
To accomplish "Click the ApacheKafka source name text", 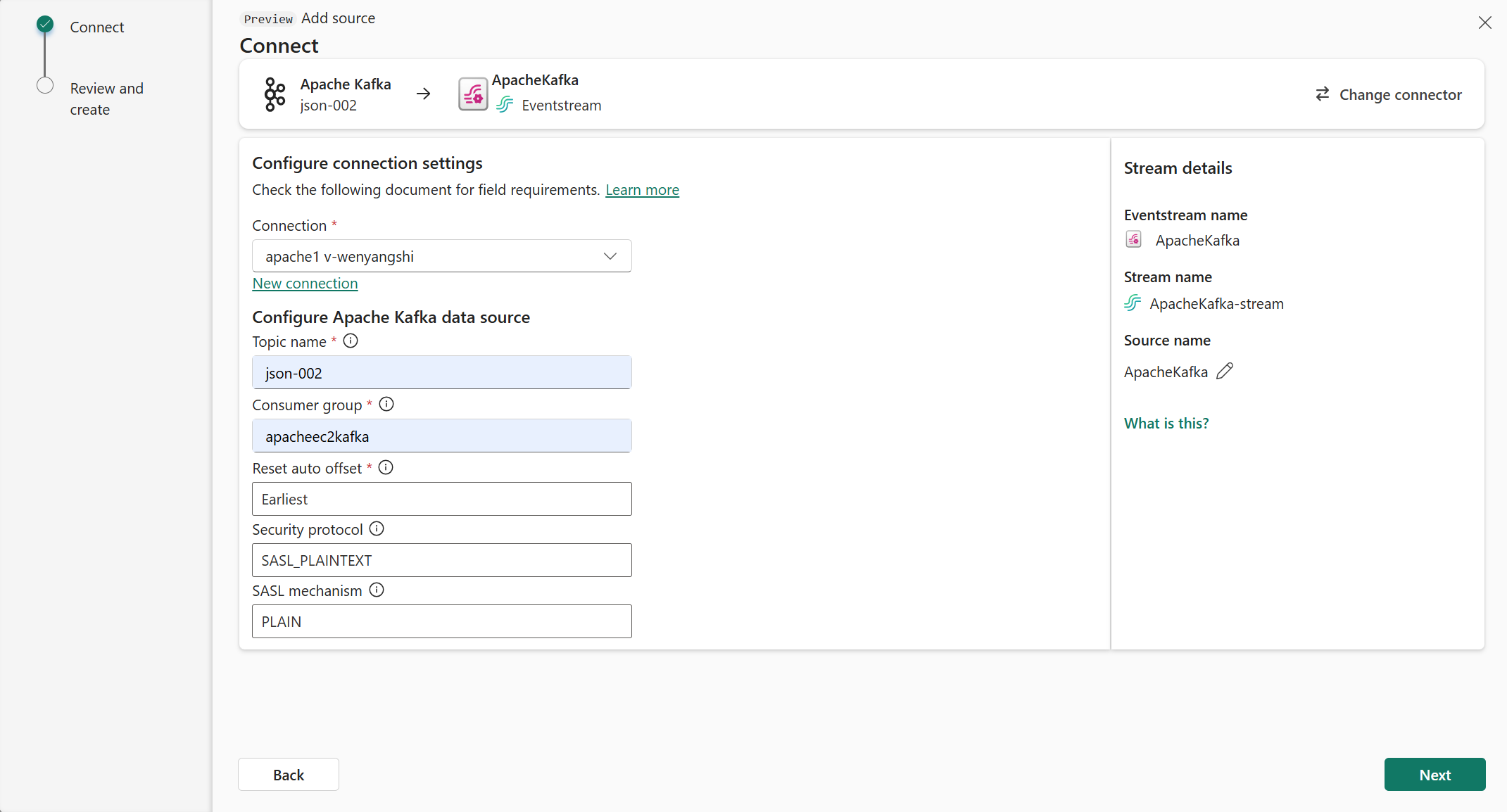I will [x=1166, y=372].
